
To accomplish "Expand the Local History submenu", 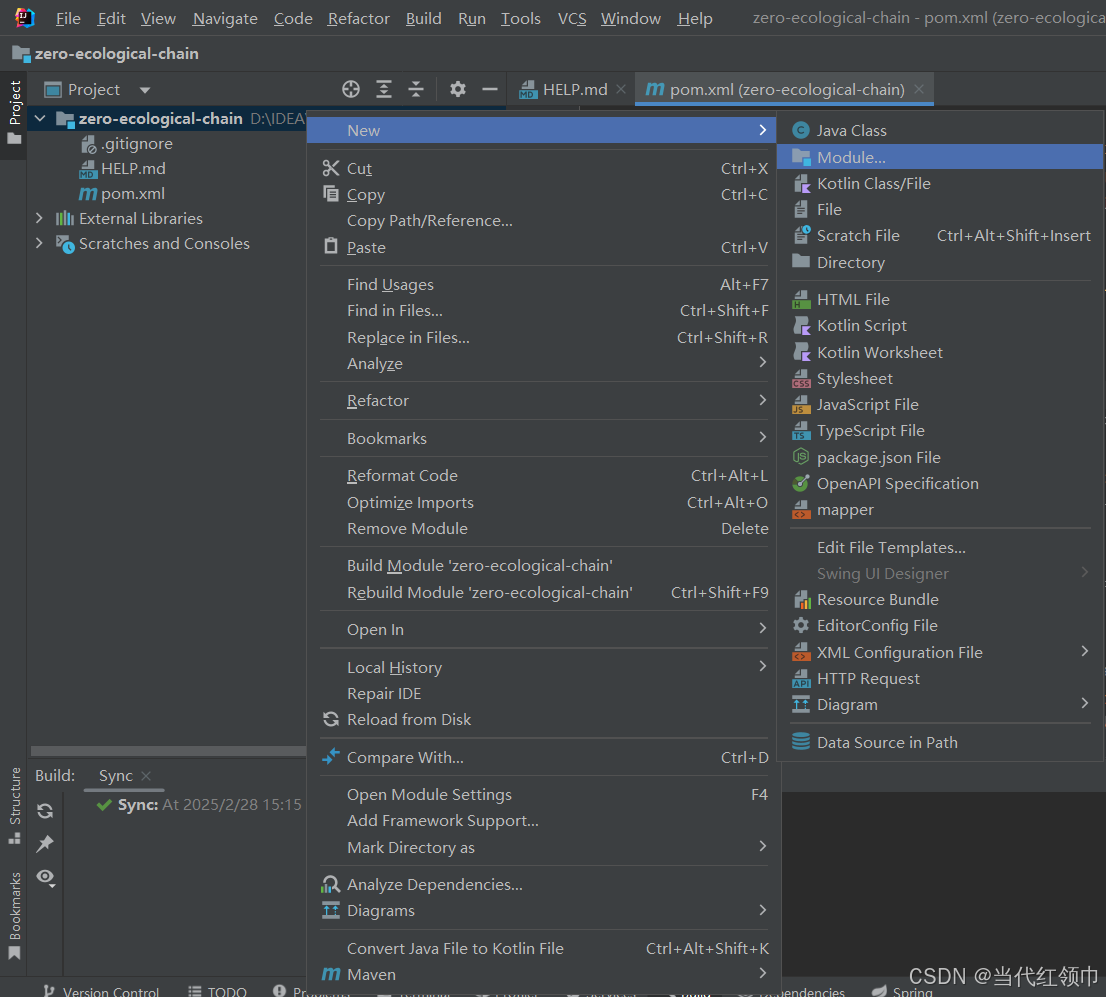I will tap(762, 666).
